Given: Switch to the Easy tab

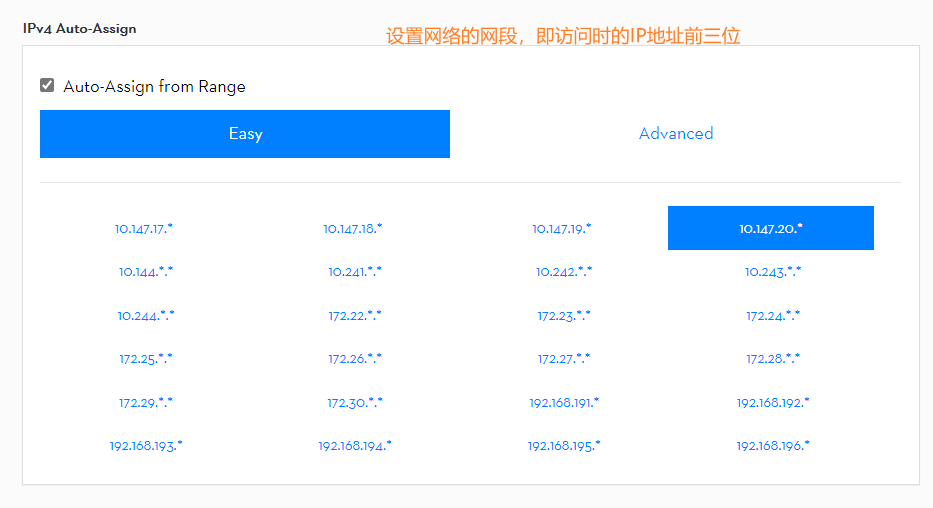Looking at the screenshot, I should point(245,134).
